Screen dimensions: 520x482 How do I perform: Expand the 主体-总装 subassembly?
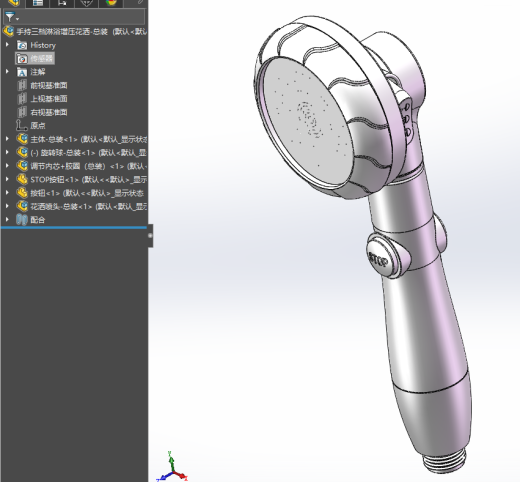(7, 138)
